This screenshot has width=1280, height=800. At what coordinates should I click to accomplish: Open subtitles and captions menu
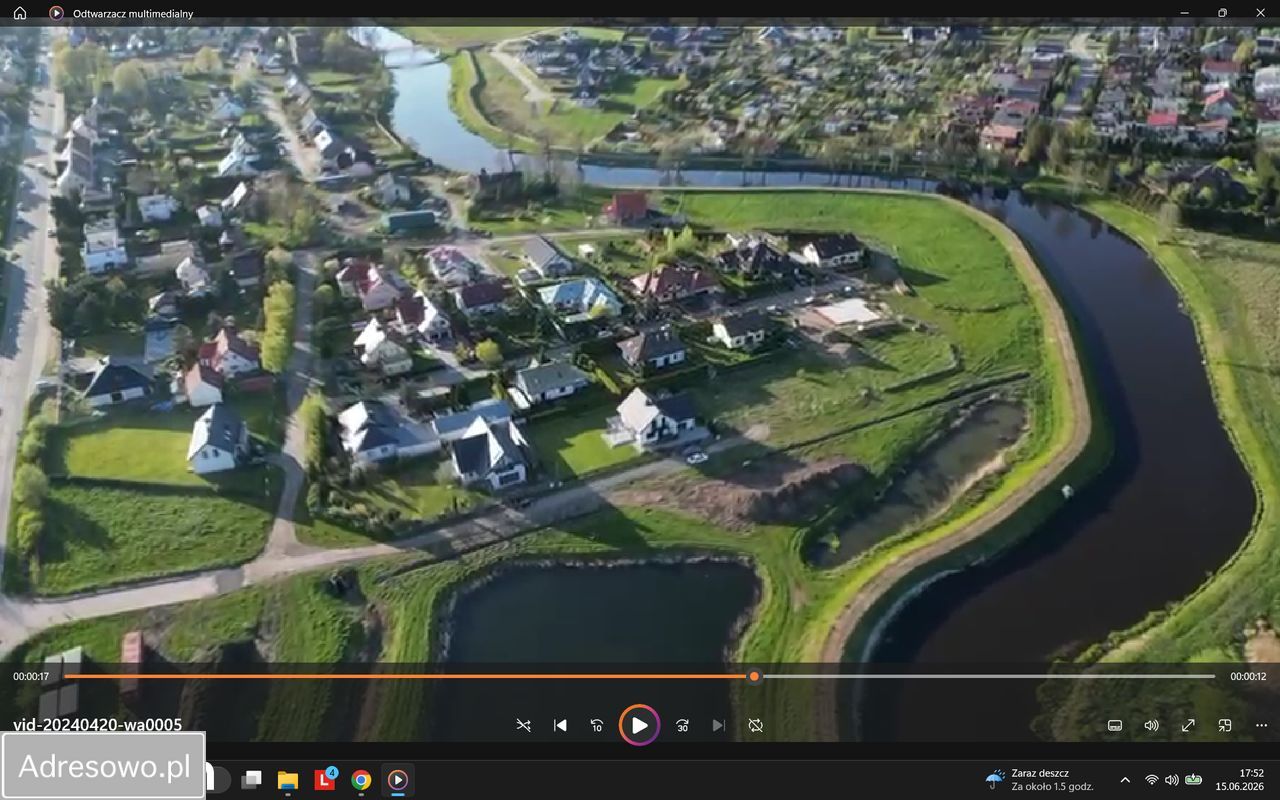1115,725
